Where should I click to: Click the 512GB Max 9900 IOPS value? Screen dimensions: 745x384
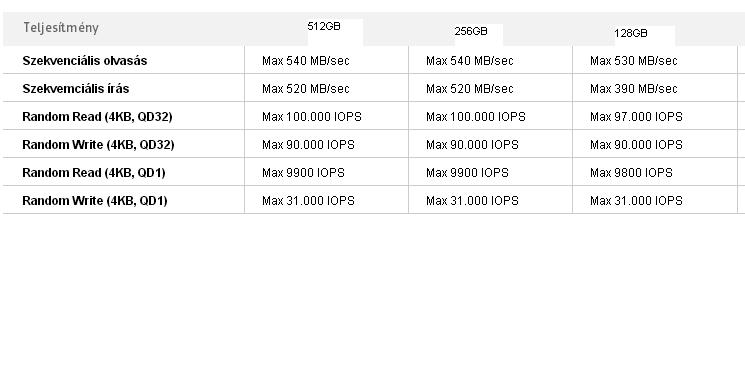[303, 173]
